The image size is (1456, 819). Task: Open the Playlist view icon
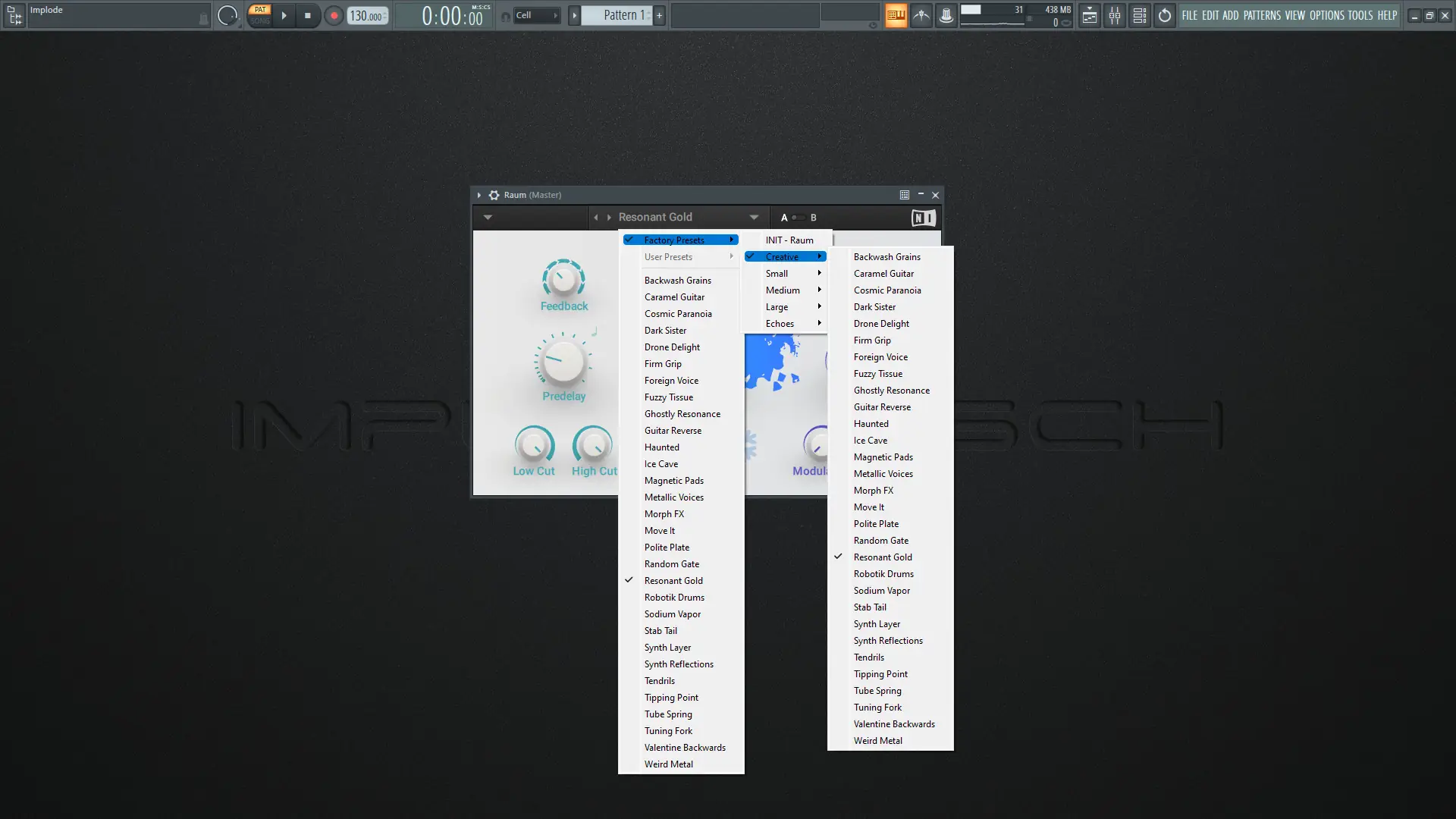[1089, 15]
